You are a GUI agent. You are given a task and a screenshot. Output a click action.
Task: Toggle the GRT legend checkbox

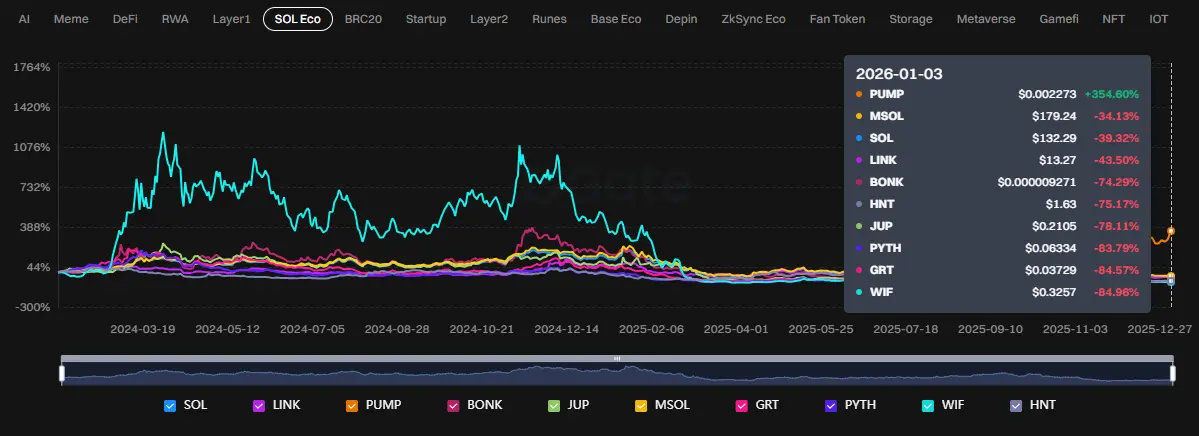(741, 405)
